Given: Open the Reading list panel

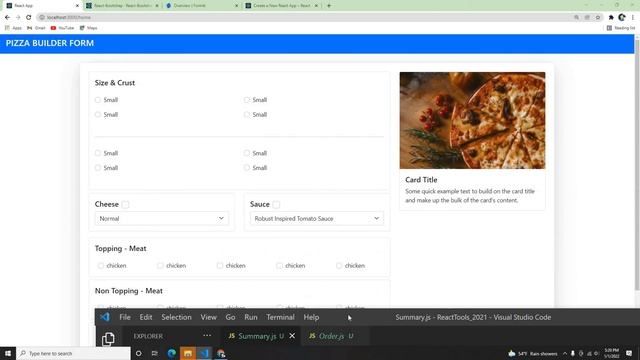Looking at the screenshot, I should click(621, 28).
